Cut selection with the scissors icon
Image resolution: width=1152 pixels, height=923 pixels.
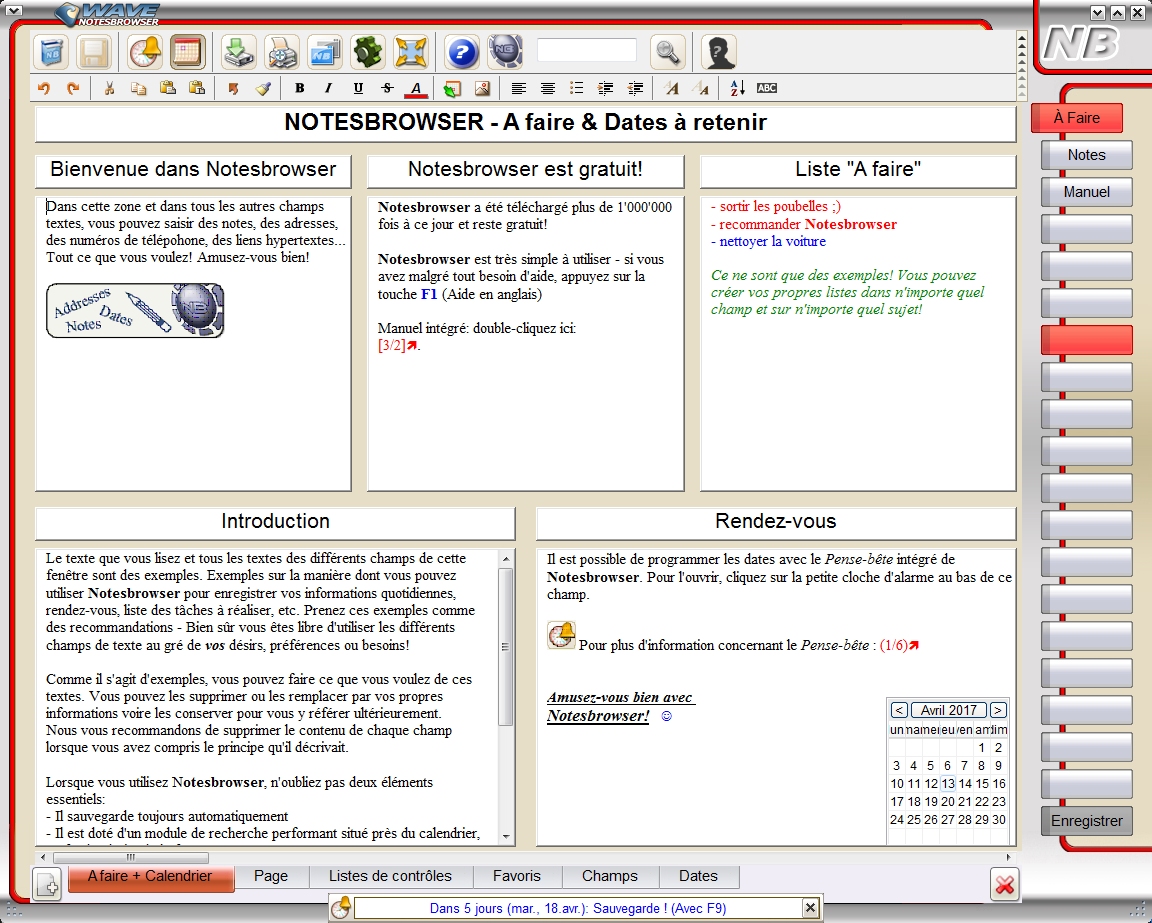[109, 88]
